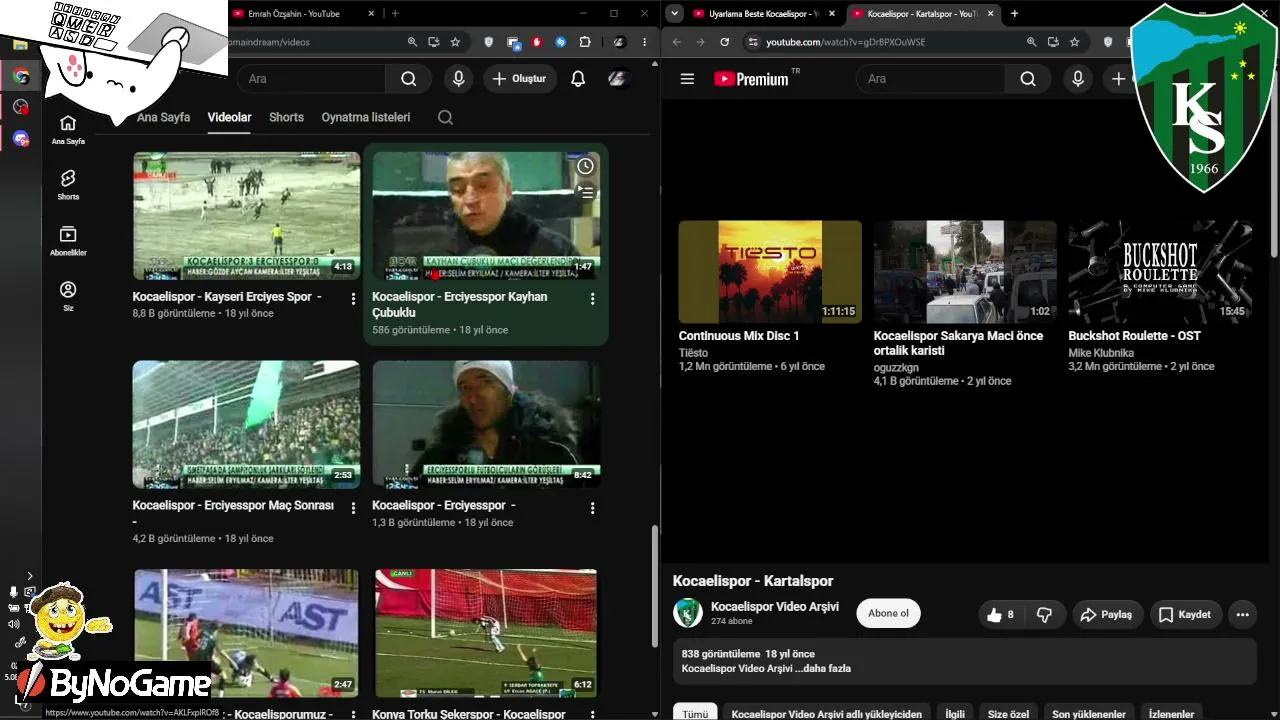Start voice search in left YouTube window
Screen dimensions: 1280x720
[459, 79]
